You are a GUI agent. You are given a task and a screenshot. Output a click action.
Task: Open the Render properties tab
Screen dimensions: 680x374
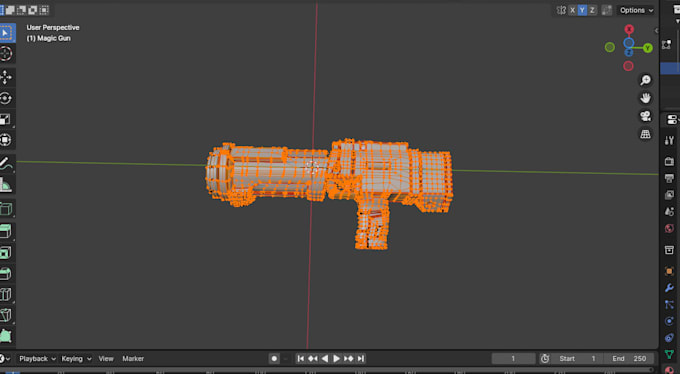[669, 161]
